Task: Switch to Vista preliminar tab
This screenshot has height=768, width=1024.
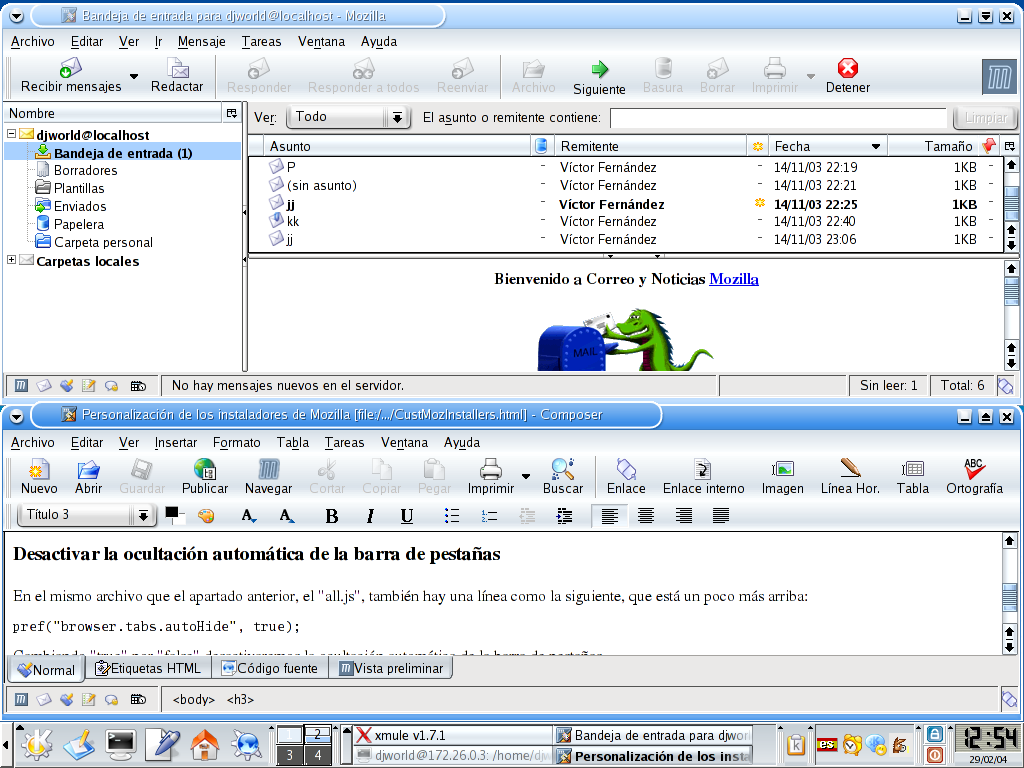Action: pos(391,668)
